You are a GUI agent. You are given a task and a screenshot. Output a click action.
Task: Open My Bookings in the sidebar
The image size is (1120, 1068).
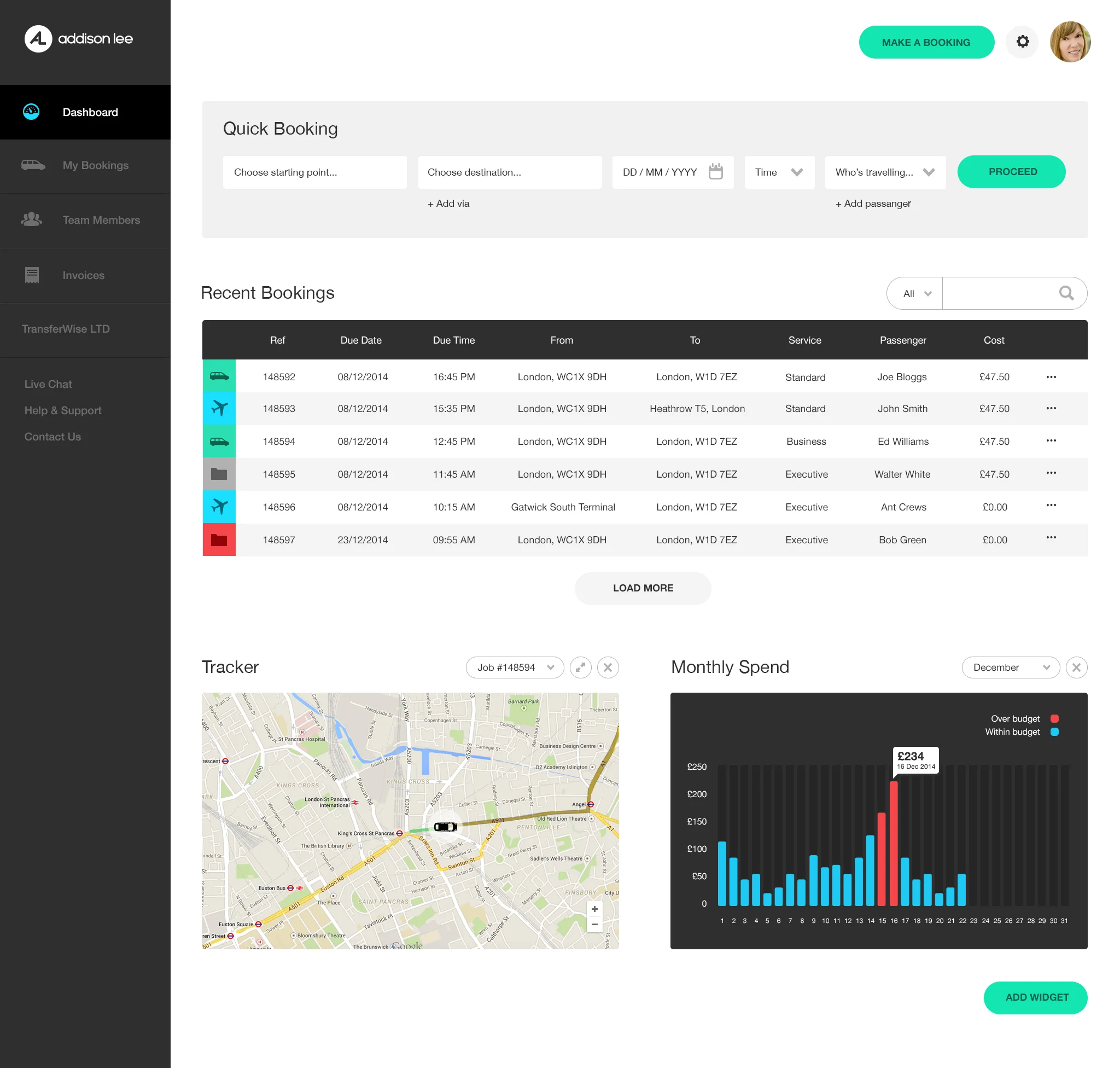[85, 166]
